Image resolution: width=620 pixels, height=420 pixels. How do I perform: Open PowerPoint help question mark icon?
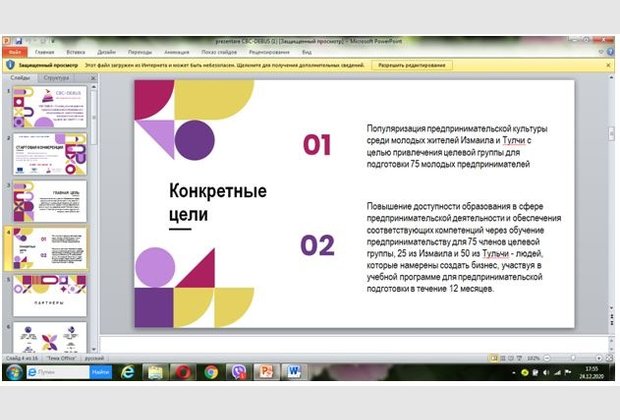tap(611, 52)
